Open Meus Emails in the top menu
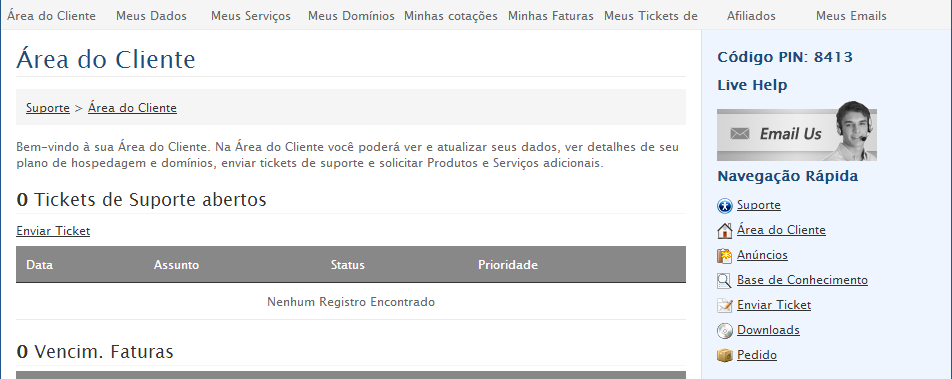 851,16
